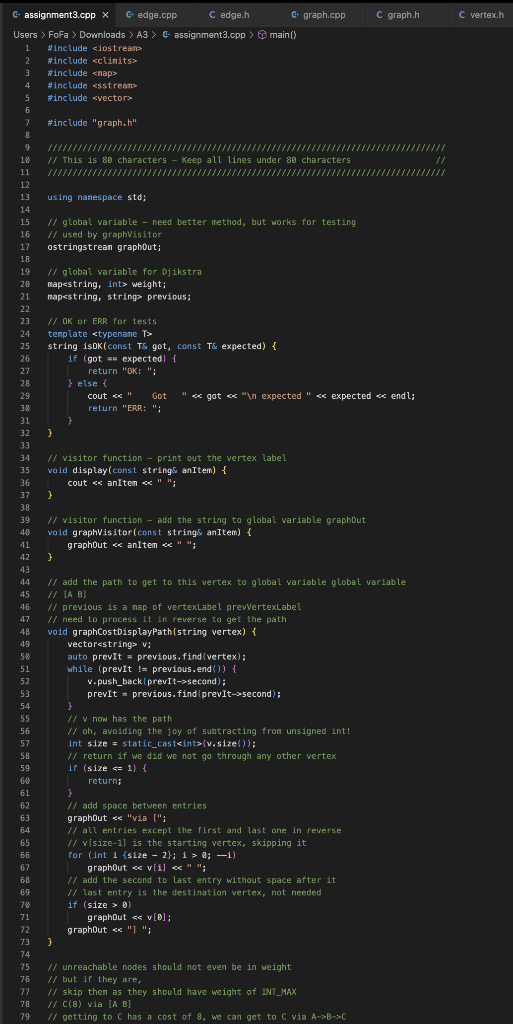Click on 'vector<string> v;' line

110,644
